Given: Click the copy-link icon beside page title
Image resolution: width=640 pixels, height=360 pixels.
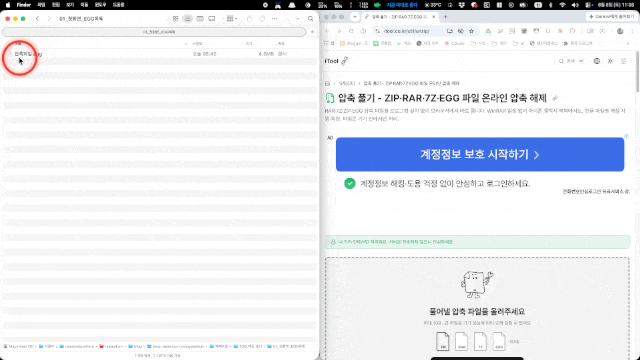Looking at the screenshot, I should coord(555,98).
